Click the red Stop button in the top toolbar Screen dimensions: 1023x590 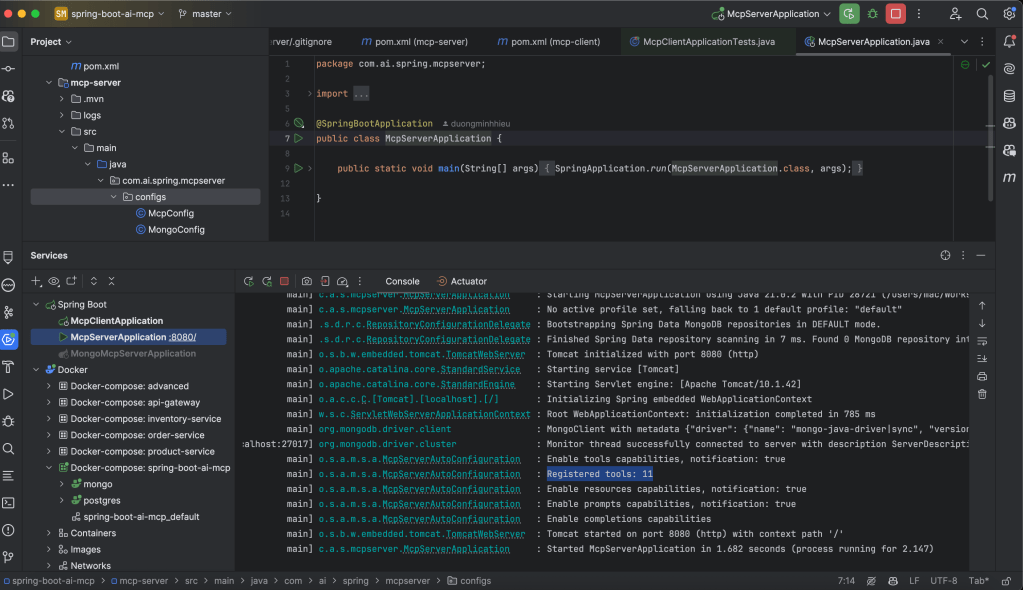[x=896, y=14]
